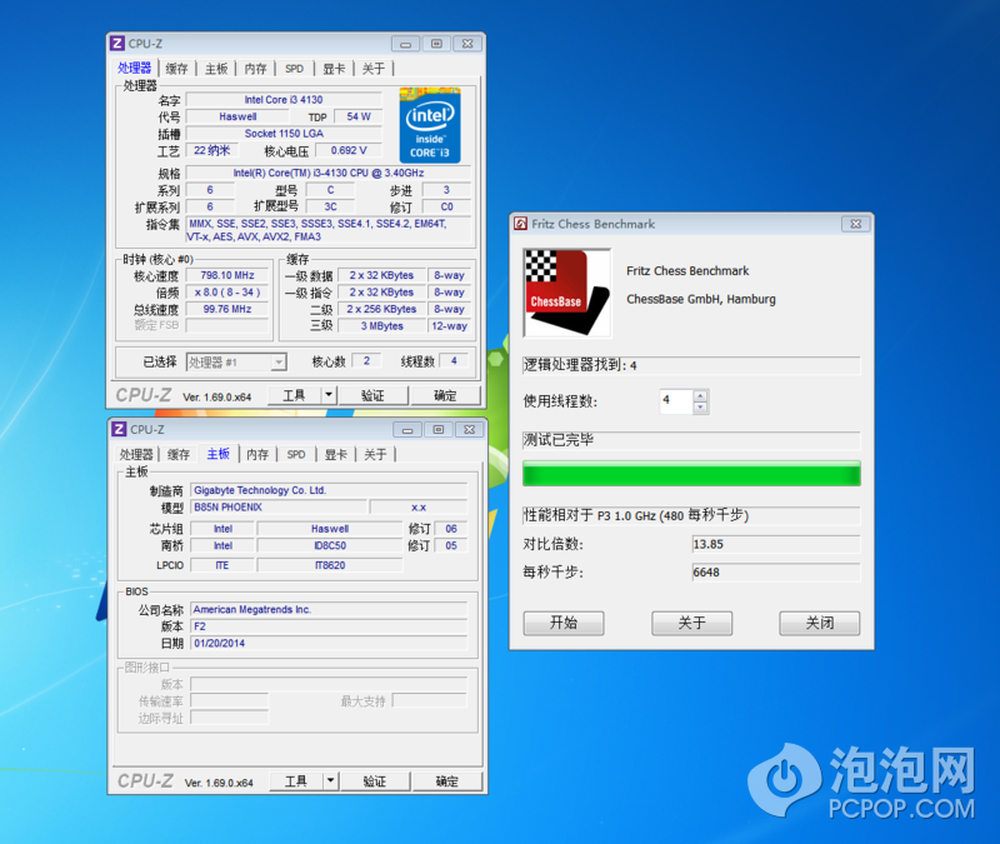1000x844 pixels.
Task: Click the 关闭 button in Fritz Chess Benchmark
Action: (820, 623)
